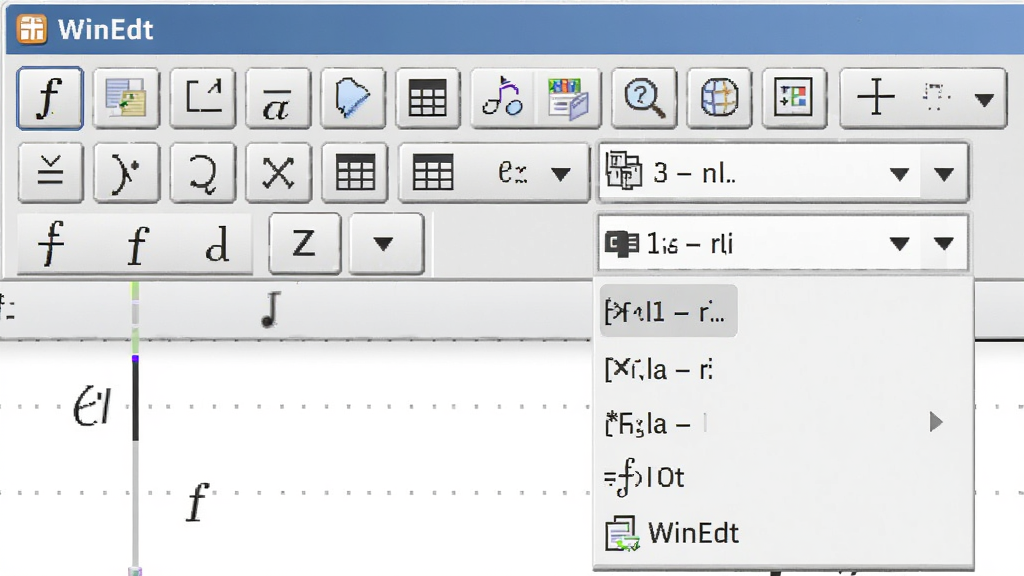Click outer arrow next to '1is – rli' combo
Viewport: 1024px width, 576px height.
coord(944,244)
